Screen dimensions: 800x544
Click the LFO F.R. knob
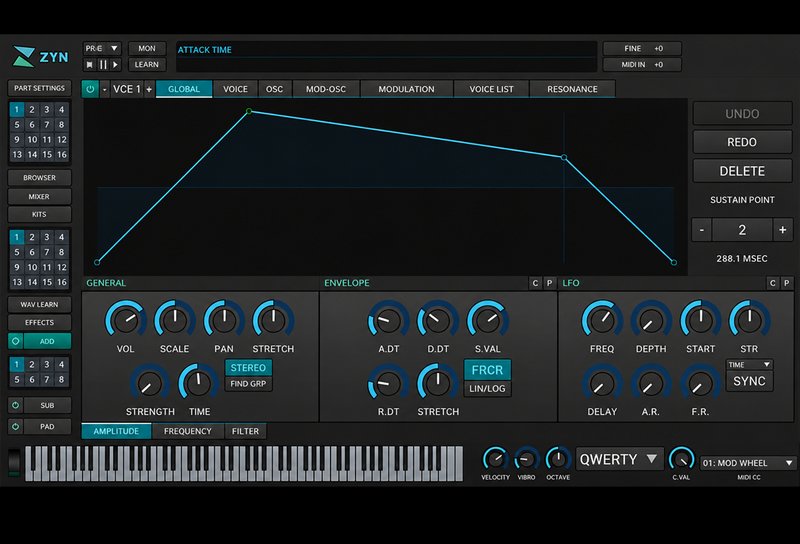tap(701, 383)
